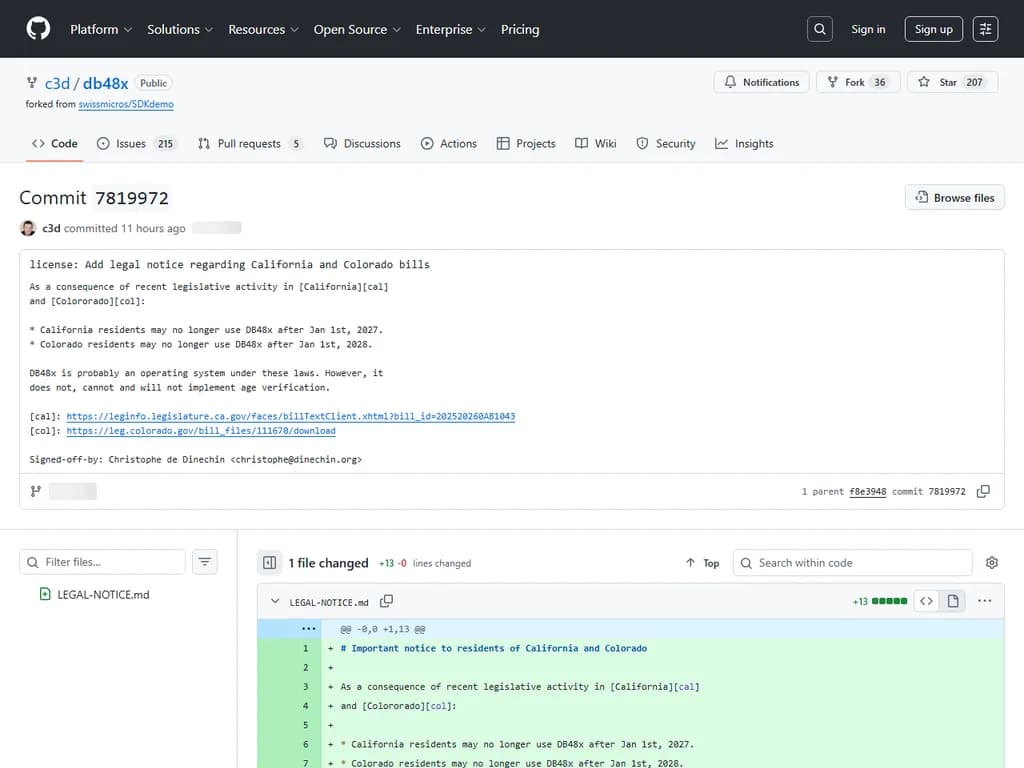Select LEGAL-NOTICE.md in the file tree
This screenshot has height=768, width=1024.
coord(103,594)
